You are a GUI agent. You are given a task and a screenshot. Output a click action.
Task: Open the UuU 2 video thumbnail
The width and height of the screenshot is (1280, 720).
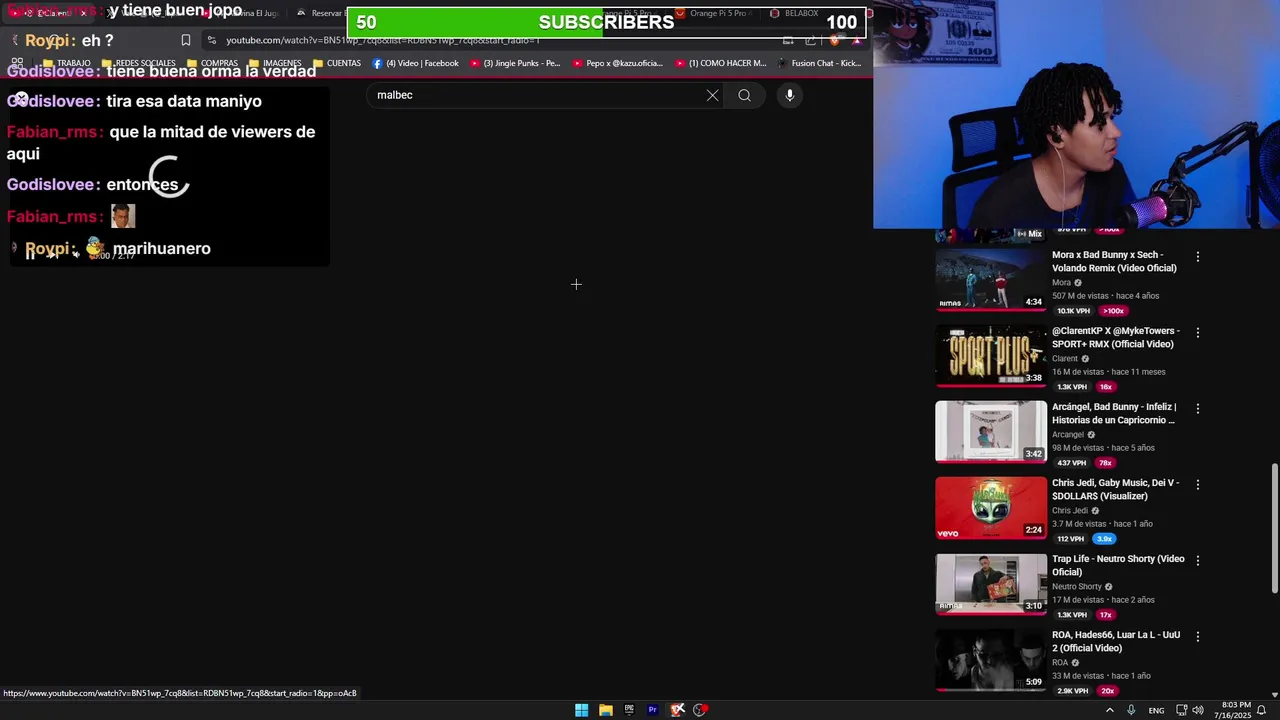tap(991, 659)
